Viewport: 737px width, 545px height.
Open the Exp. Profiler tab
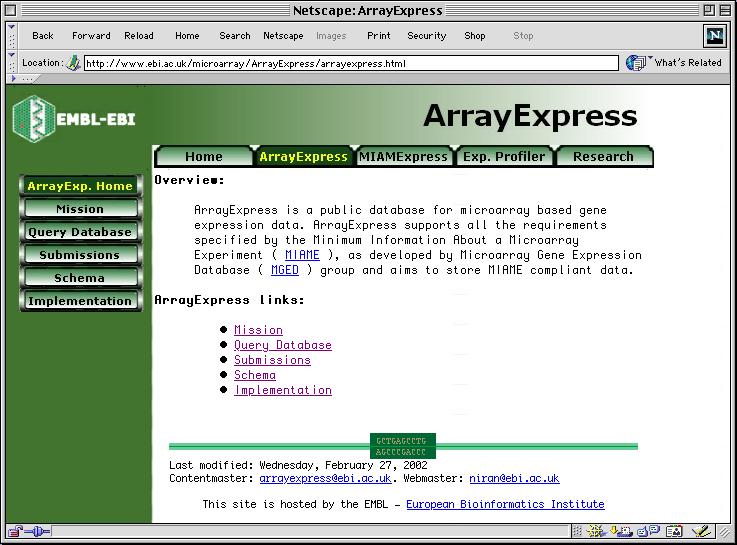504,156
